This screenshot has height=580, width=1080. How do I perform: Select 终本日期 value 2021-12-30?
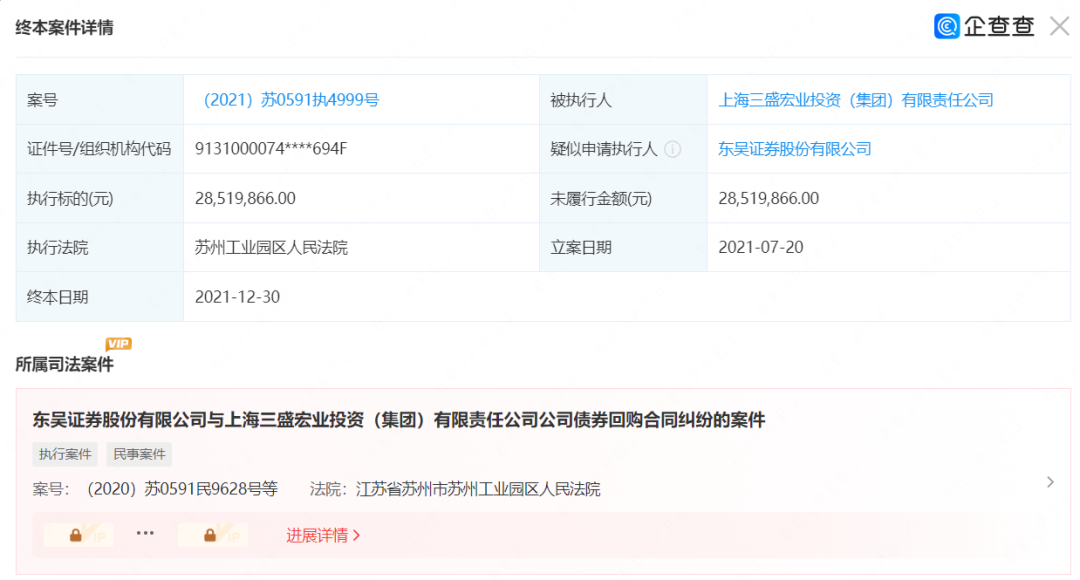click(237, 297)
